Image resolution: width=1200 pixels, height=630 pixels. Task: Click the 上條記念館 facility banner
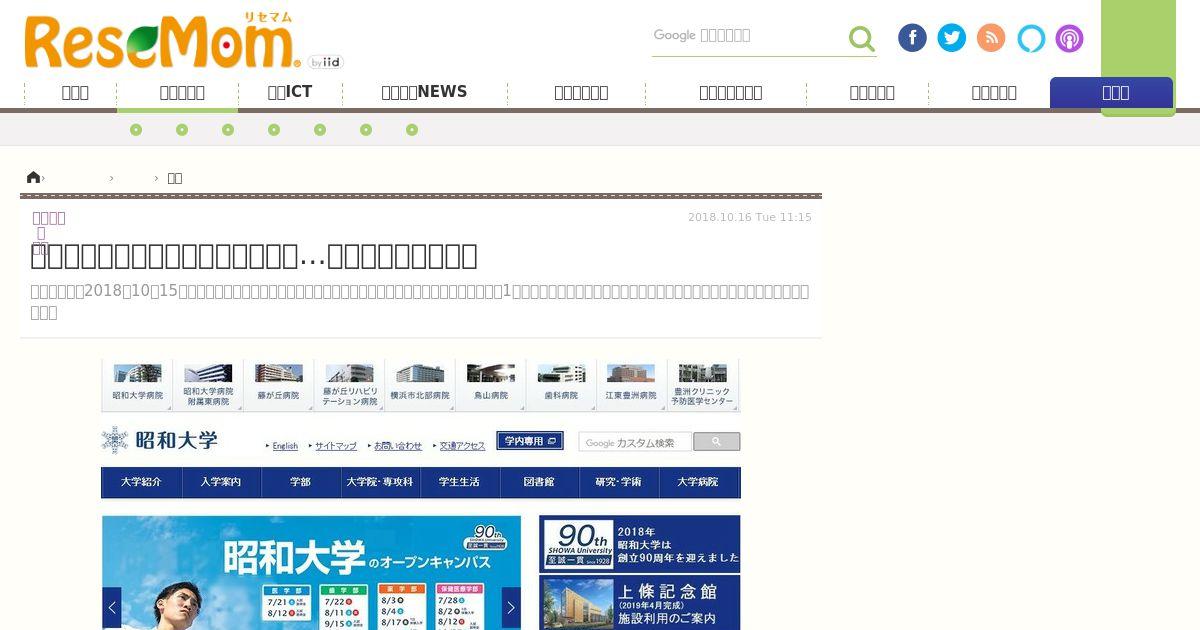coord(640,602)
